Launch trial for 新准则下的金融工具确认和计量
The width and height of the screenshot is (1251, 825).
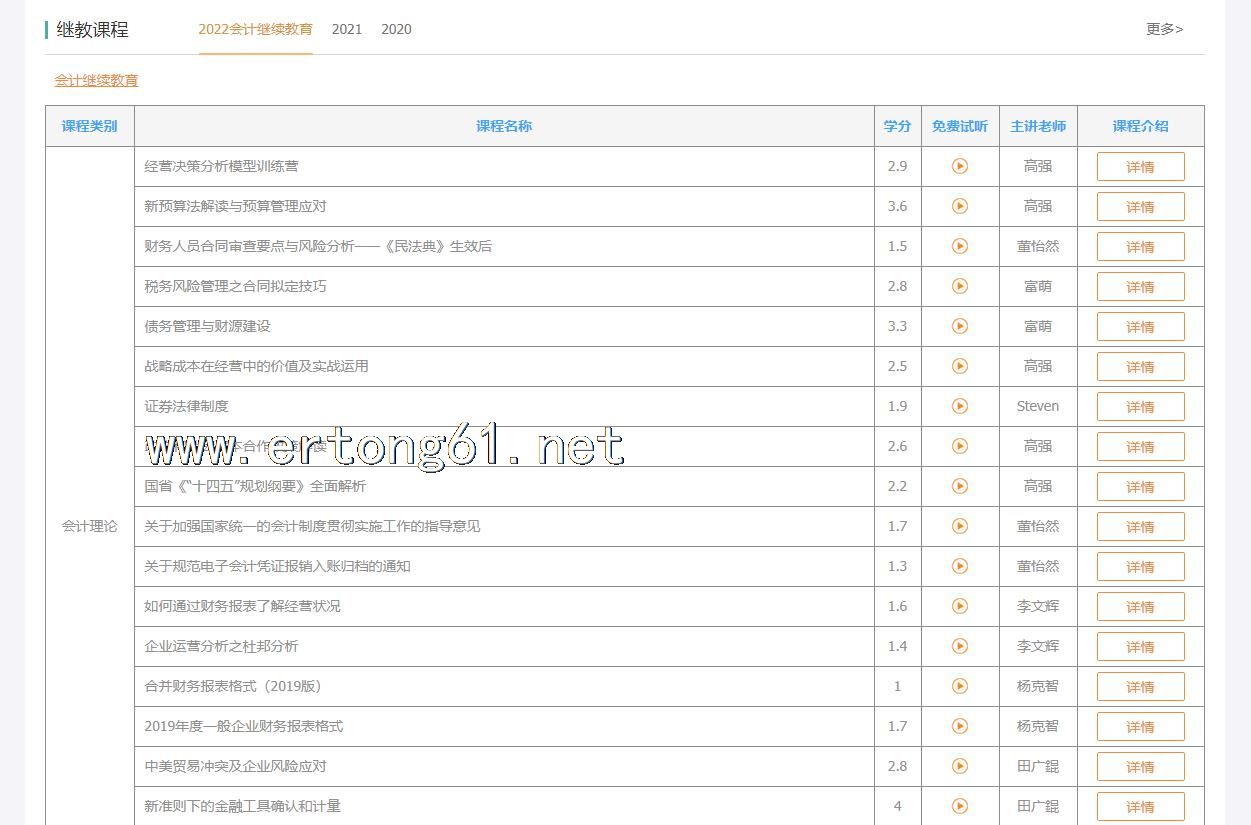(959, 806)
